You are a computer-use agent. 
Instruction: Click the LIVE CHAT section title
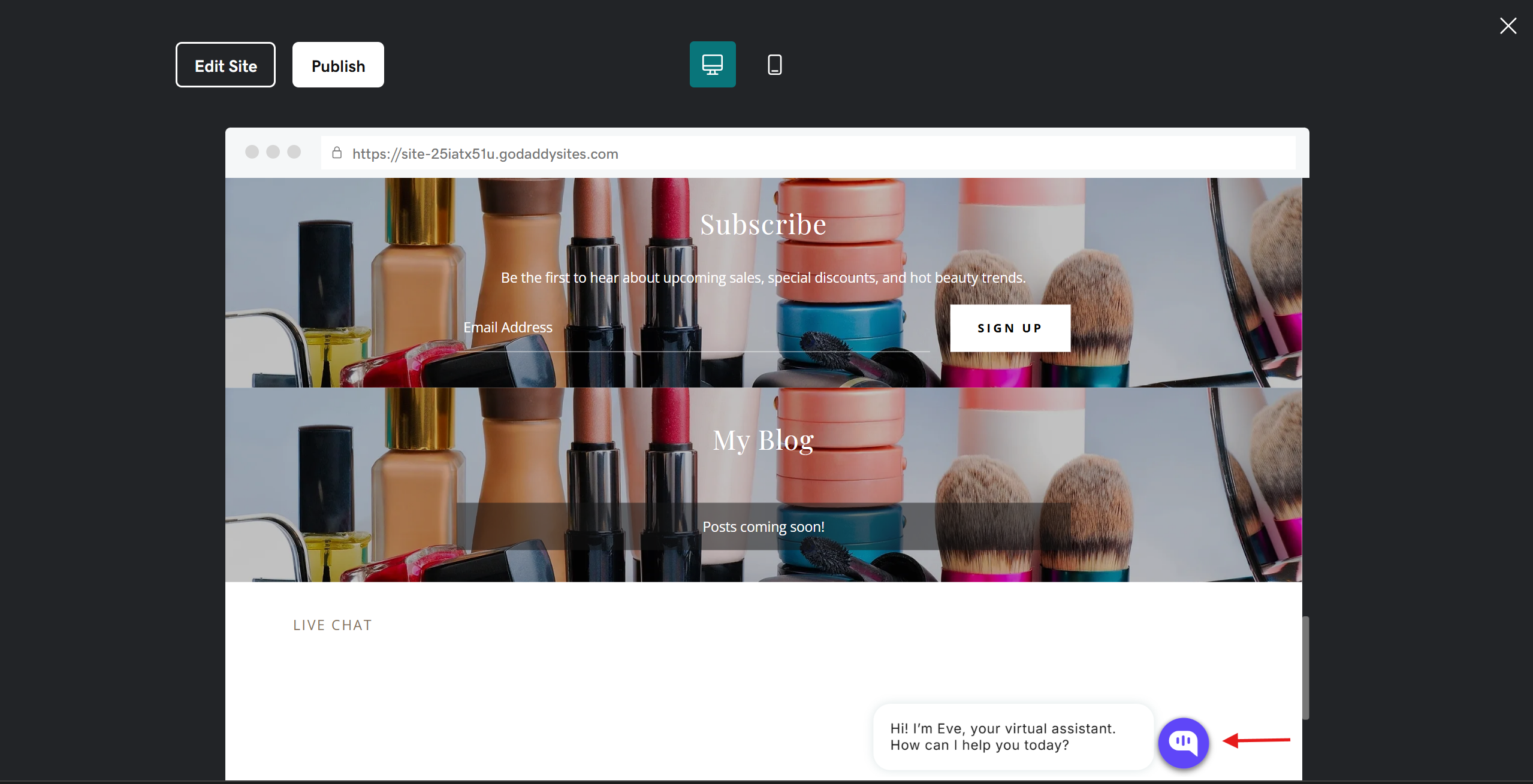tap(333, 625)
